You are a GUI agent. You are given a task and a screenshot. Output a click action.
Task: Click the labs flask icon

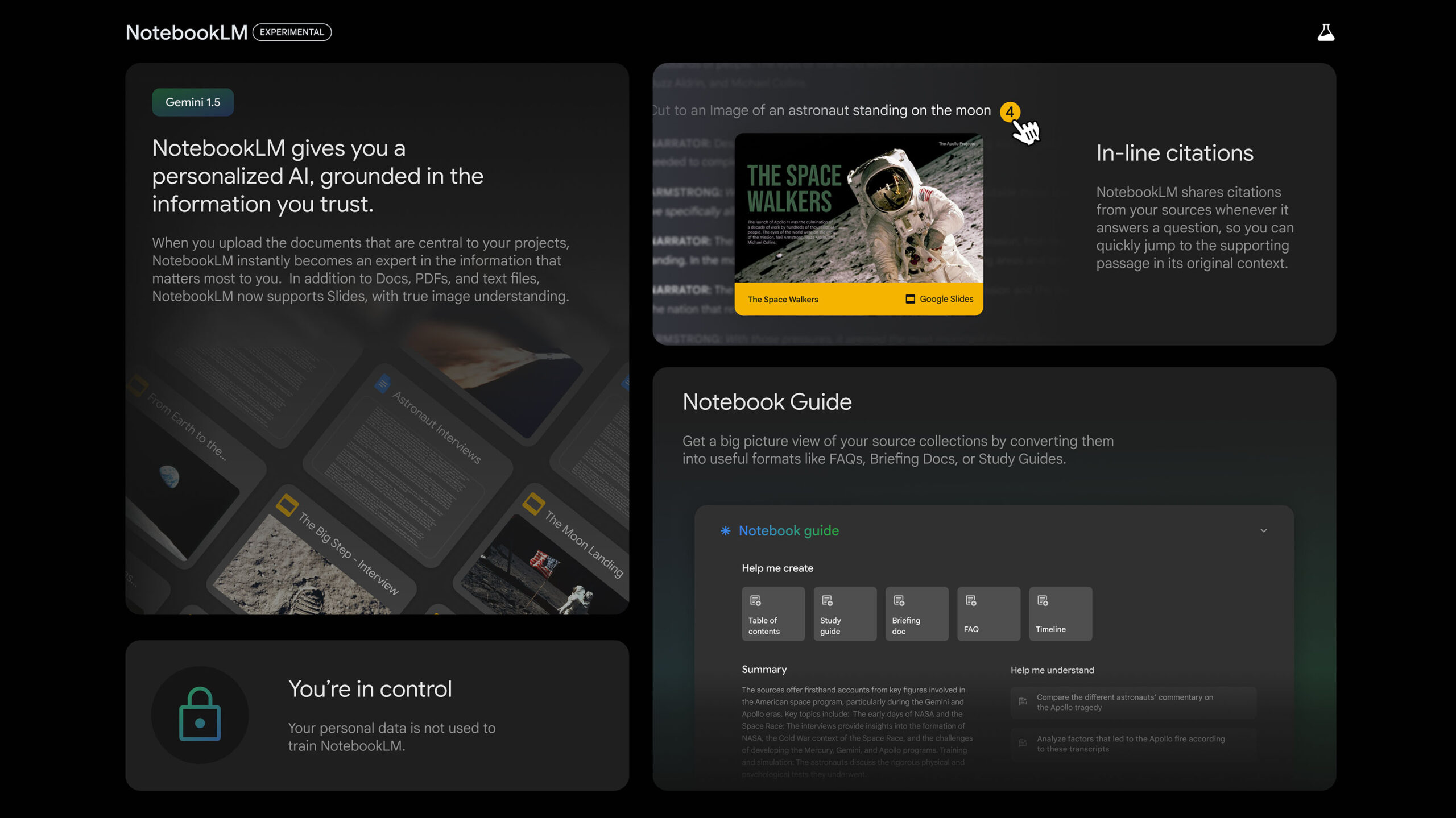(1325, 32)
